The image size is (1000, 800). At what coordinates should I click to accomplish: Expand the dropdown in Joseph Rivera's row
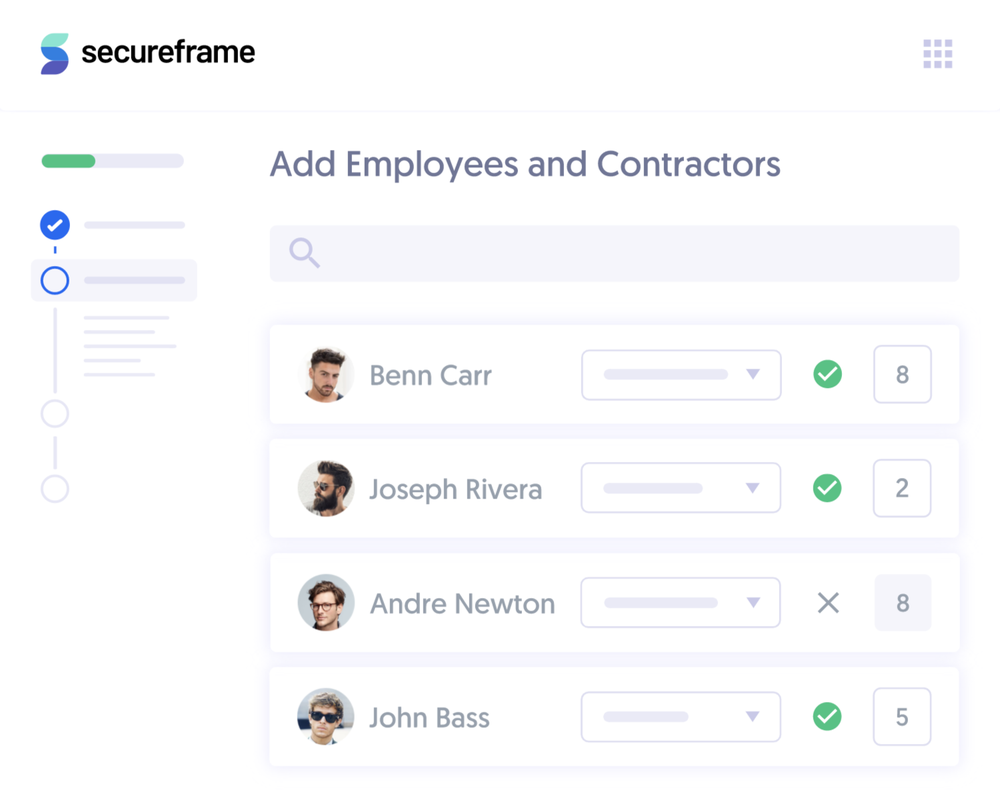click(681, 489)
